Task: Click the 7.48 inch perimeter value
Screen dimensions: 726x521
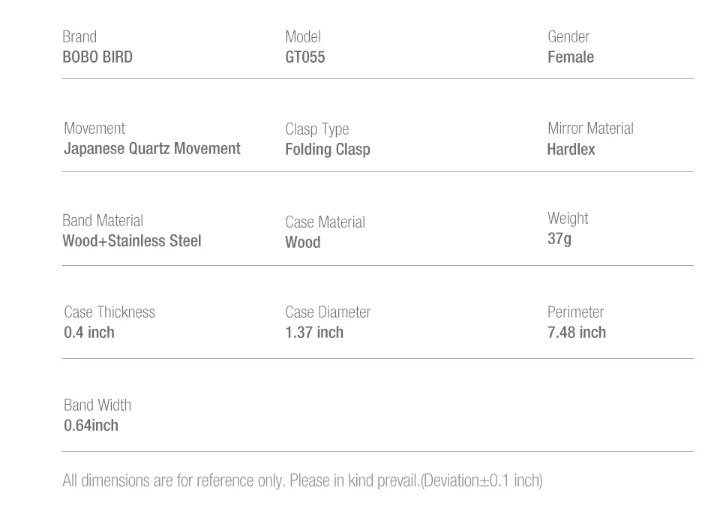Action: pyautogui.click(x=576, y=333)
